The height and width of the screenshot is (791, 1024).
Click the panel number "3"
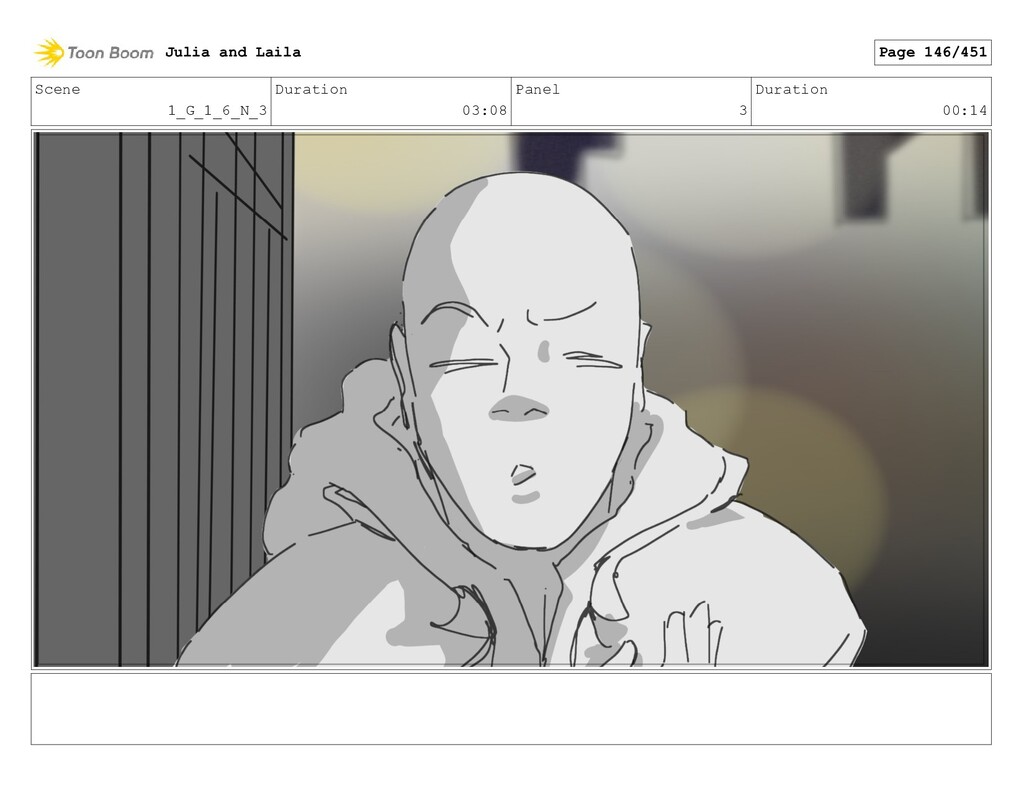(743, 110)
